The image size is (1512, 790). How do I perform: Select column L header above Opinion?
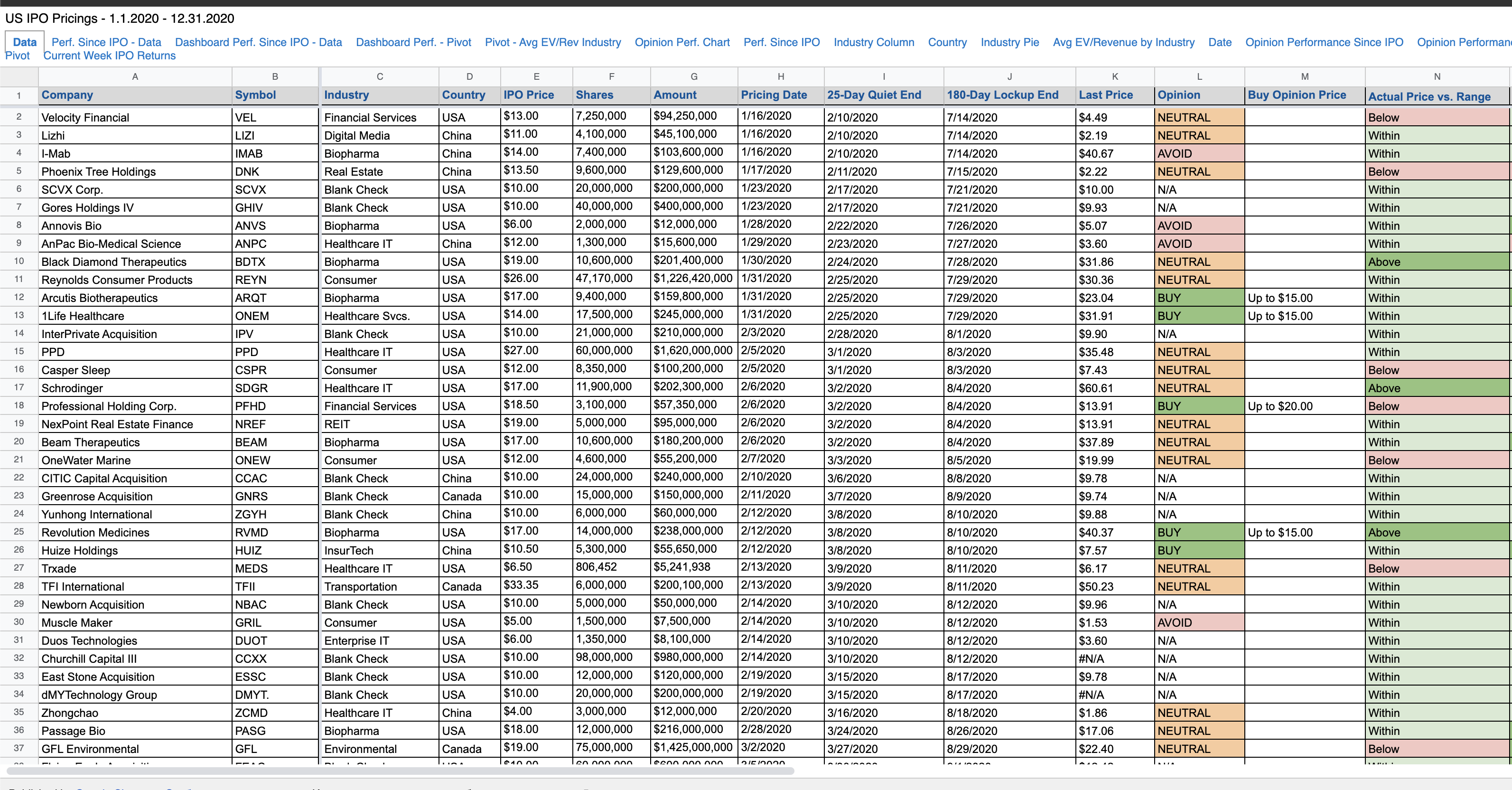[x=1199, y=76]
